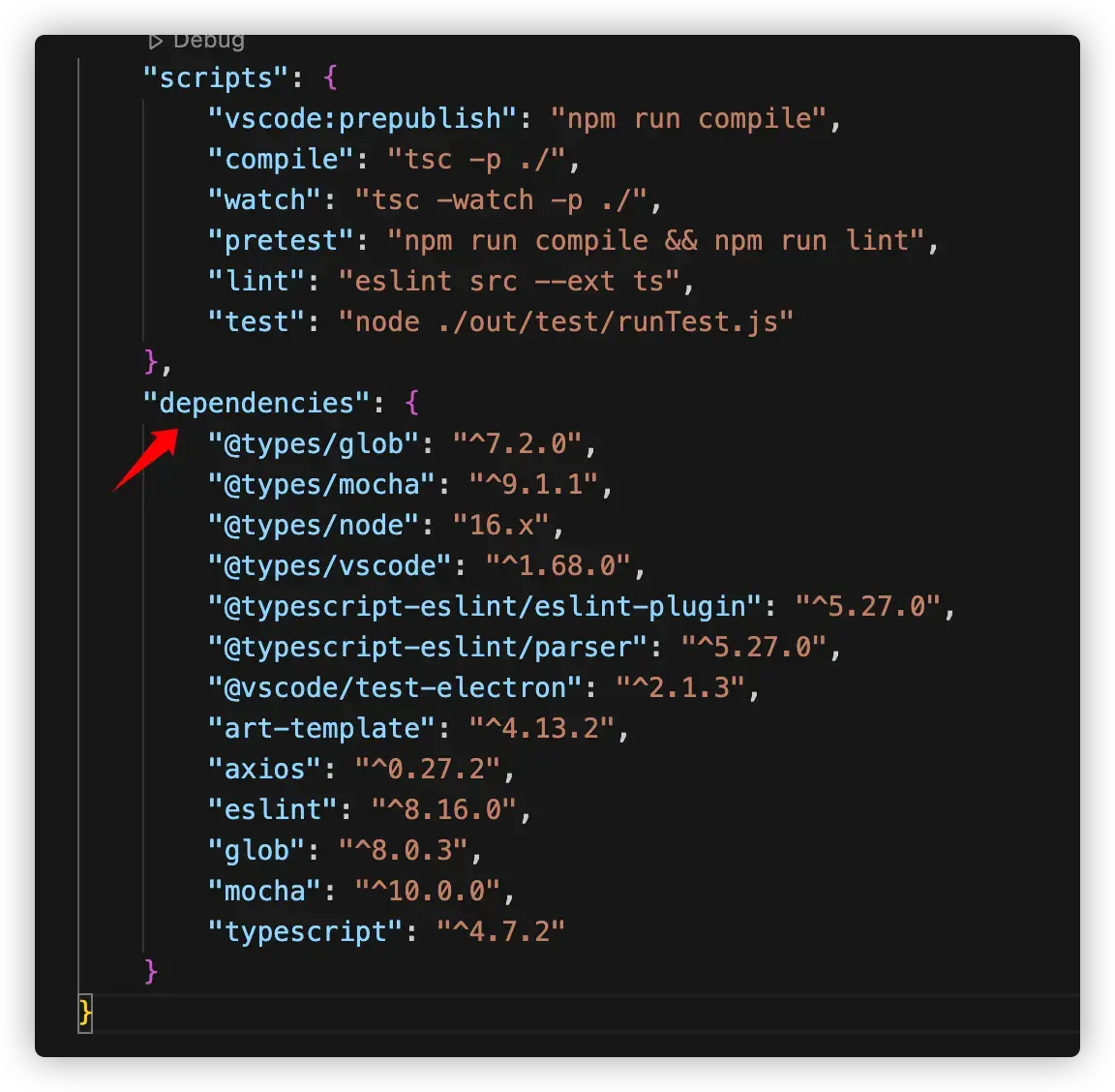
Task: Click the "@vscode/test-electron" dependency name
Action: click(395, 687)
